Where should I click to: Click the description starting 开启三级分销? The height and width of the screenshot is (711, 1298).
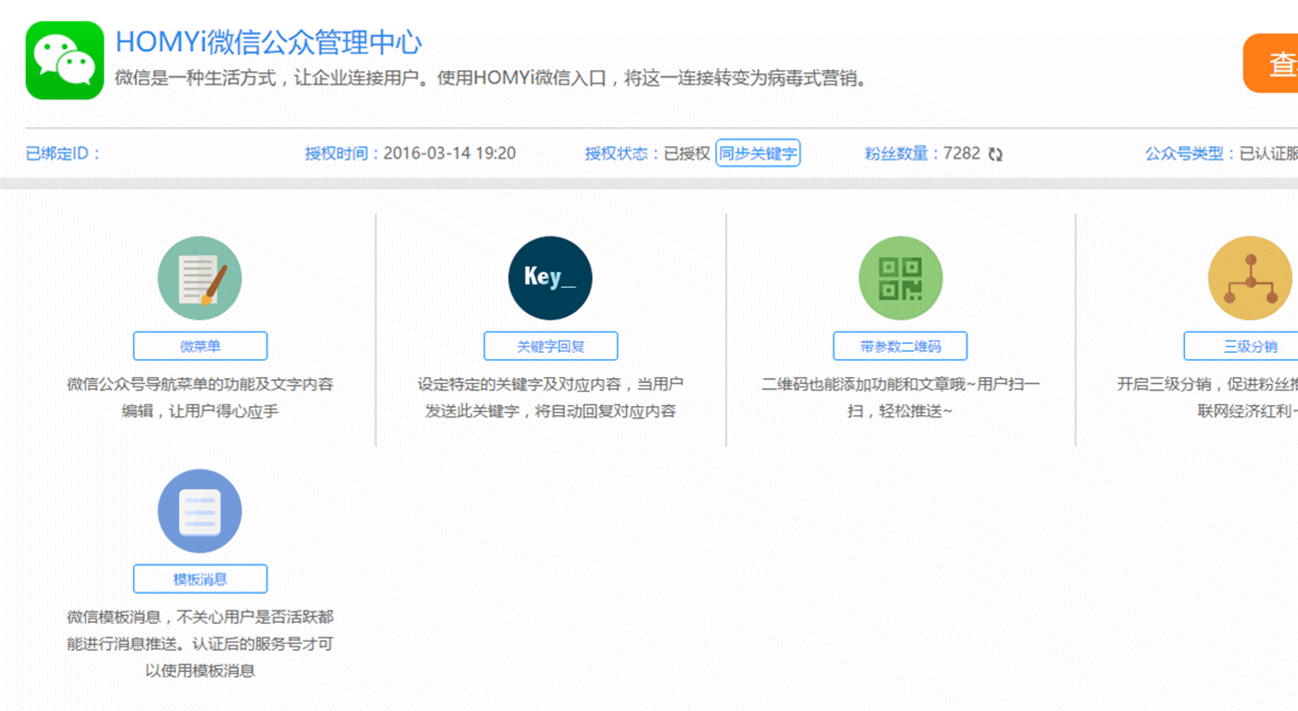pyautogui.click(x=1207, y=397)
